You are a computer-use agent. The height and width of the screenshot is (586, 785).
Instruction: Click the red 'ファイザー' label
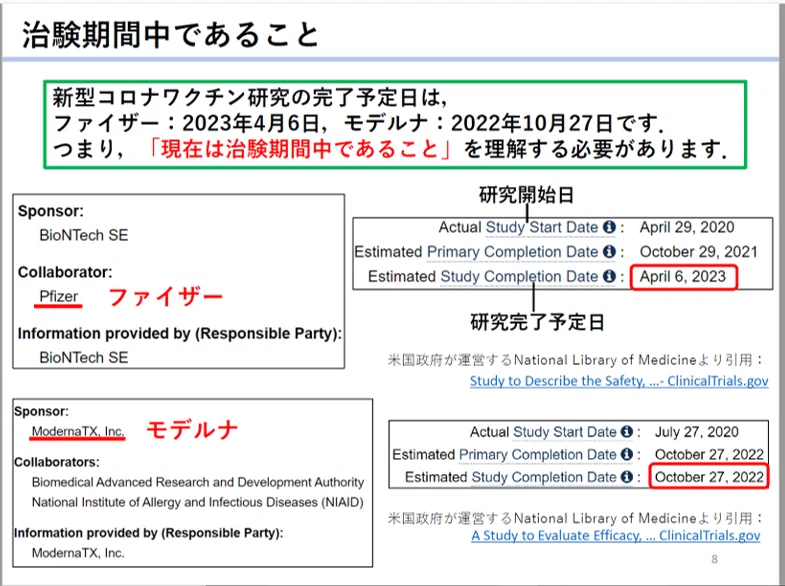click(166, 297)
